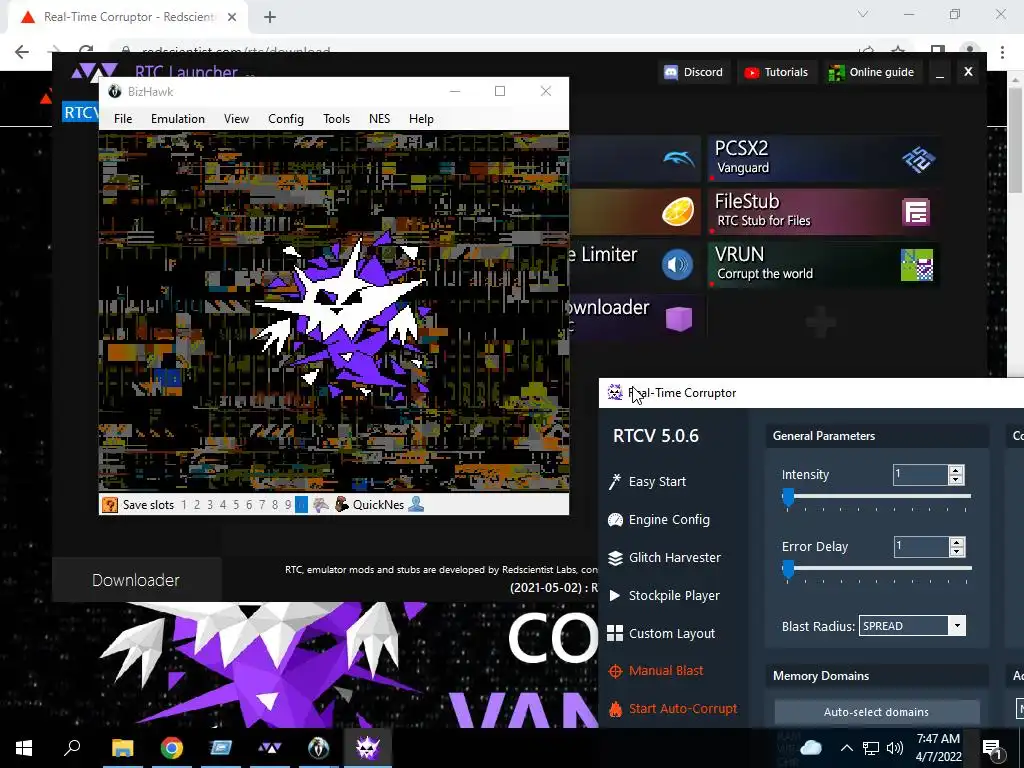The width and height of the screenshot is (1024, 768).
Task: Click the Intensity slider handle
Action: 788,497
